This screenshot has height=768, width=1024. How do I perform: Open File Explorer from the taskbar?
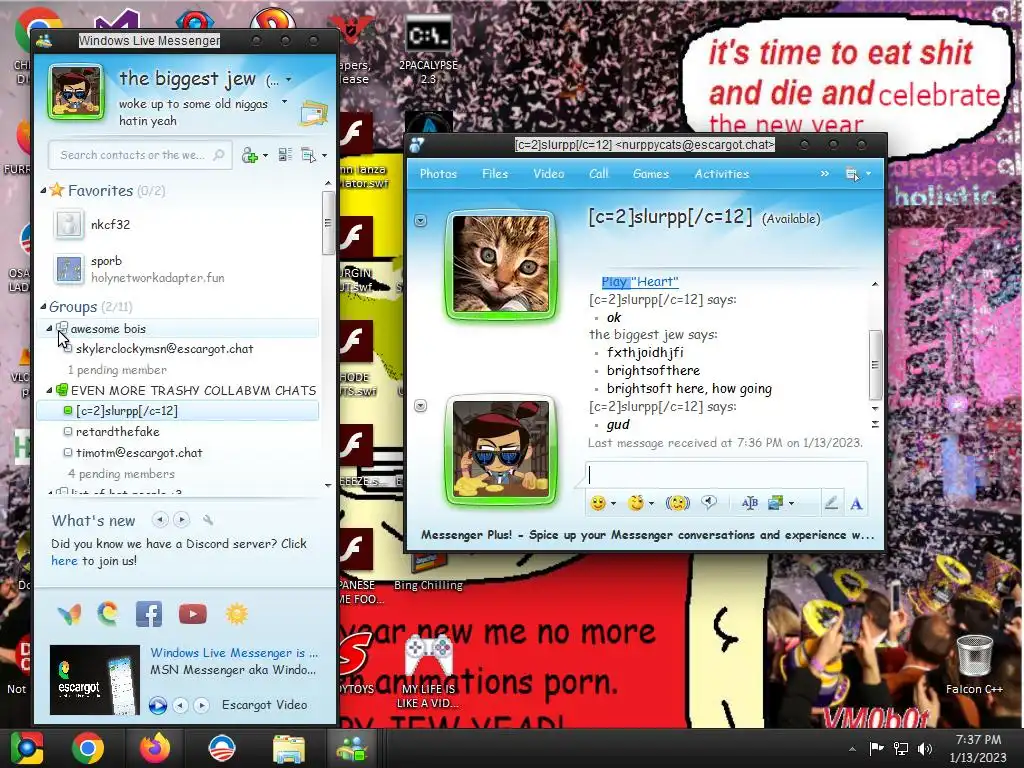pos(288,748)
